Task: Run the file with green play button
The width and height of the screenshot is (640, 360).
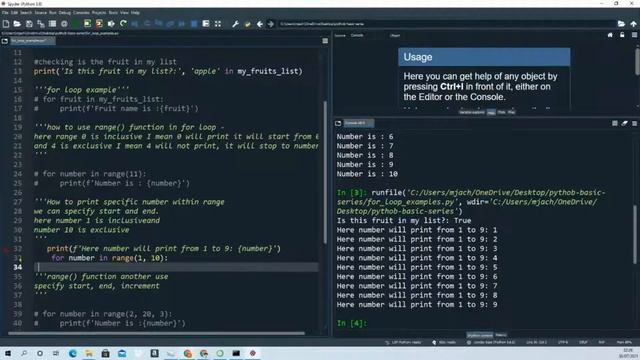Action: (76, 24)
